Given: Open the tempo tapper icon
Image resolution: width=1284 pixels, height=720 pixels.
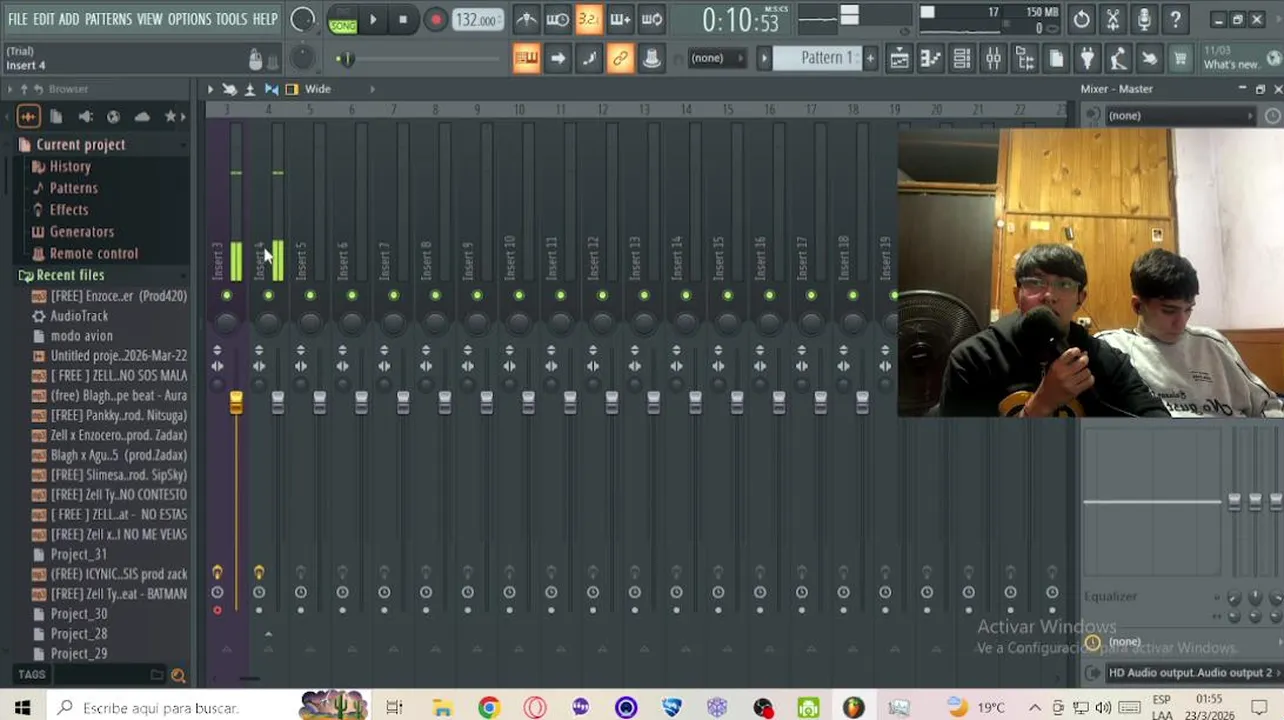Looking at the screenshot, I should [1118, 58].
